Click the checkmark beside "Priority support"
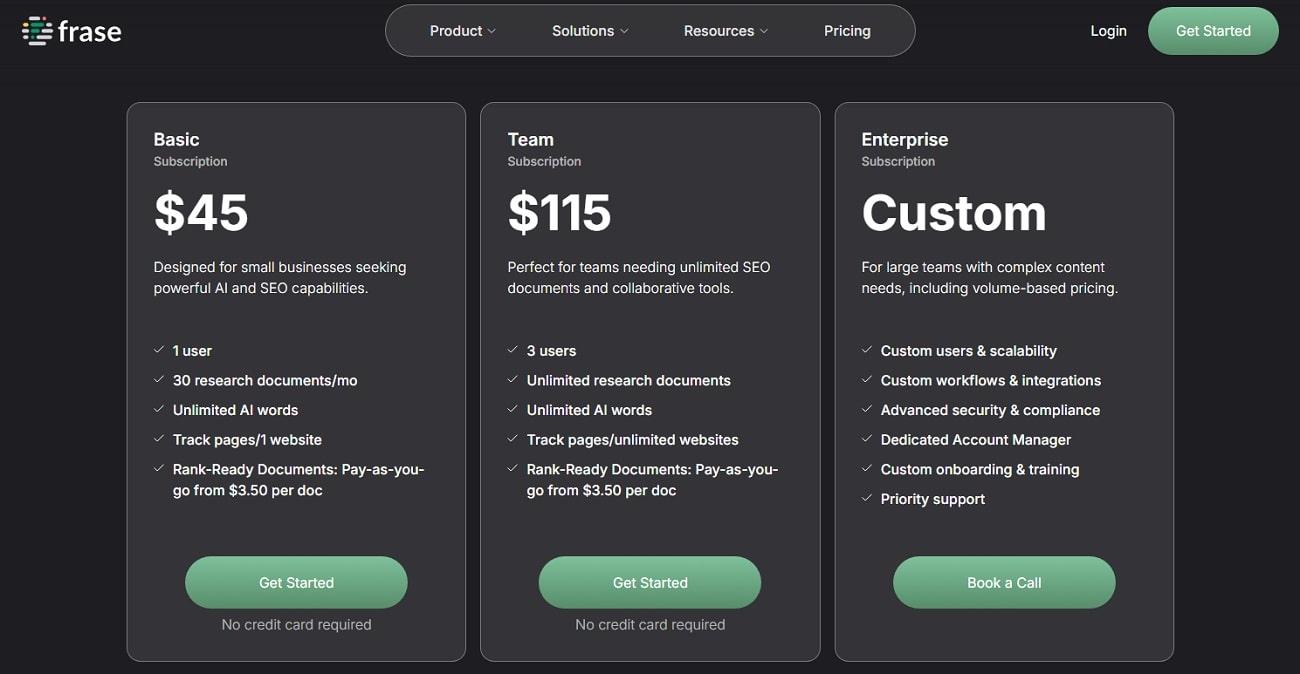 [867, 498]
